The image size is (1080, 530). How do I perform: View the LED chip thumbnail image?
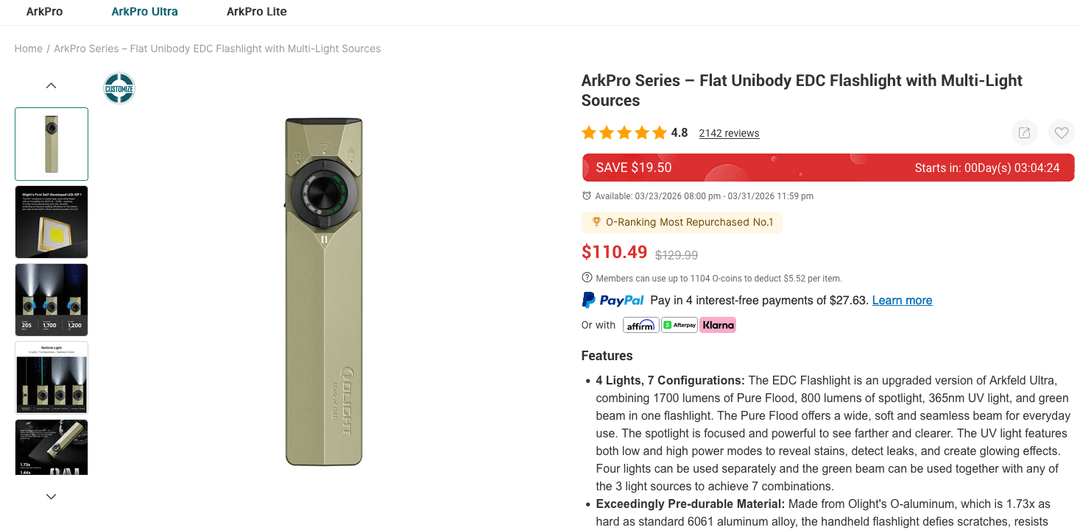[x=52, y=222]
